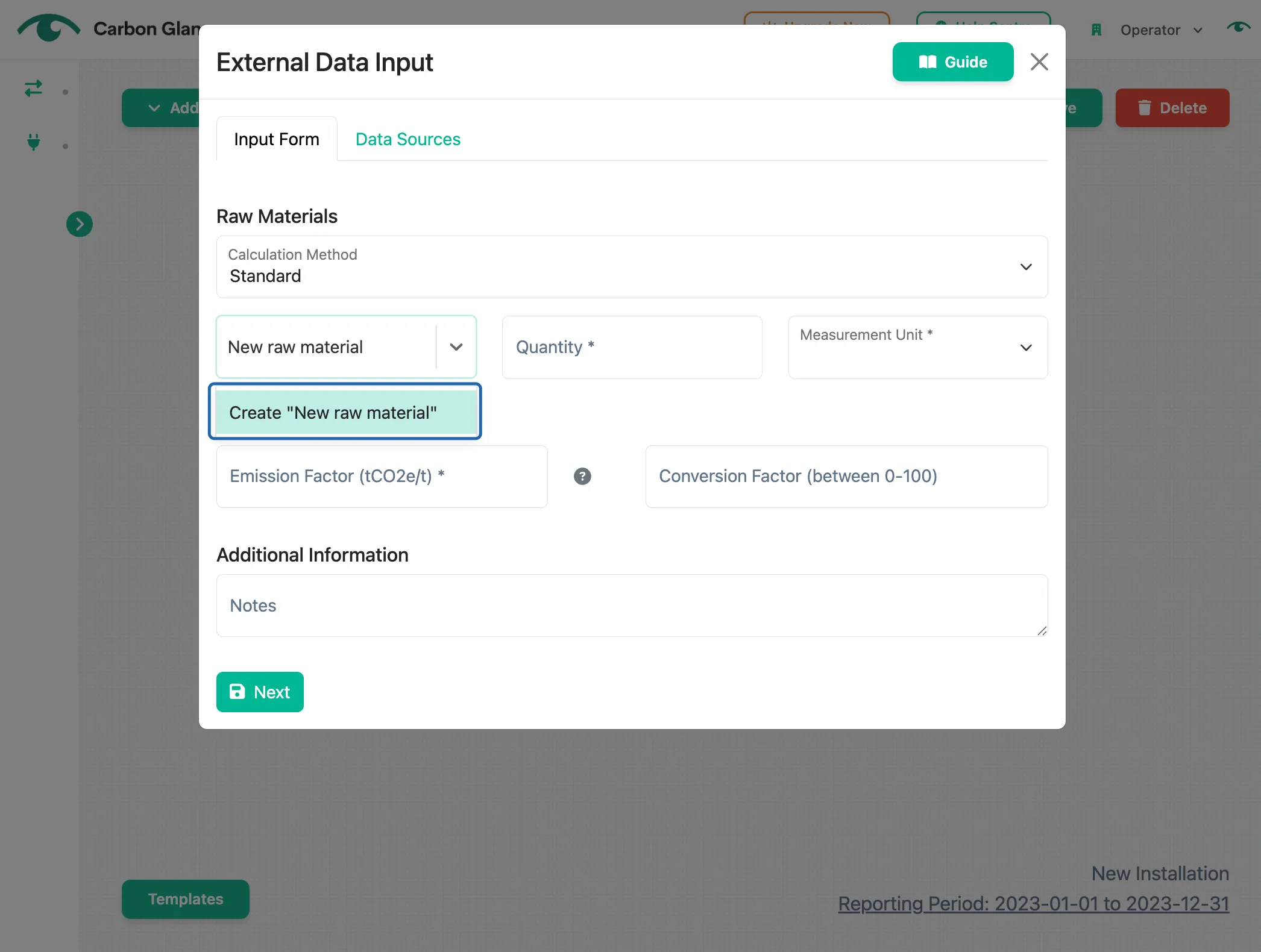Screen dimensions: 1261x952
Task: Open the Templates button
Action: (186, 899)
